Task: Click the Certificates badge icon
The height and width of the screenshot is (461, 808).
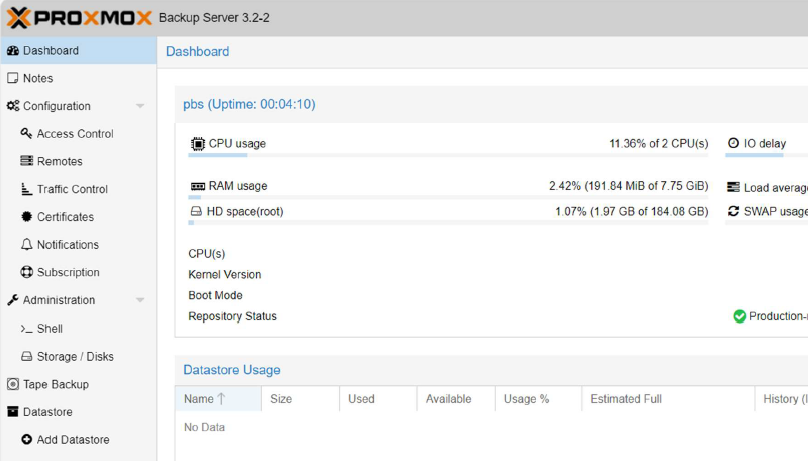Action: 26,217
